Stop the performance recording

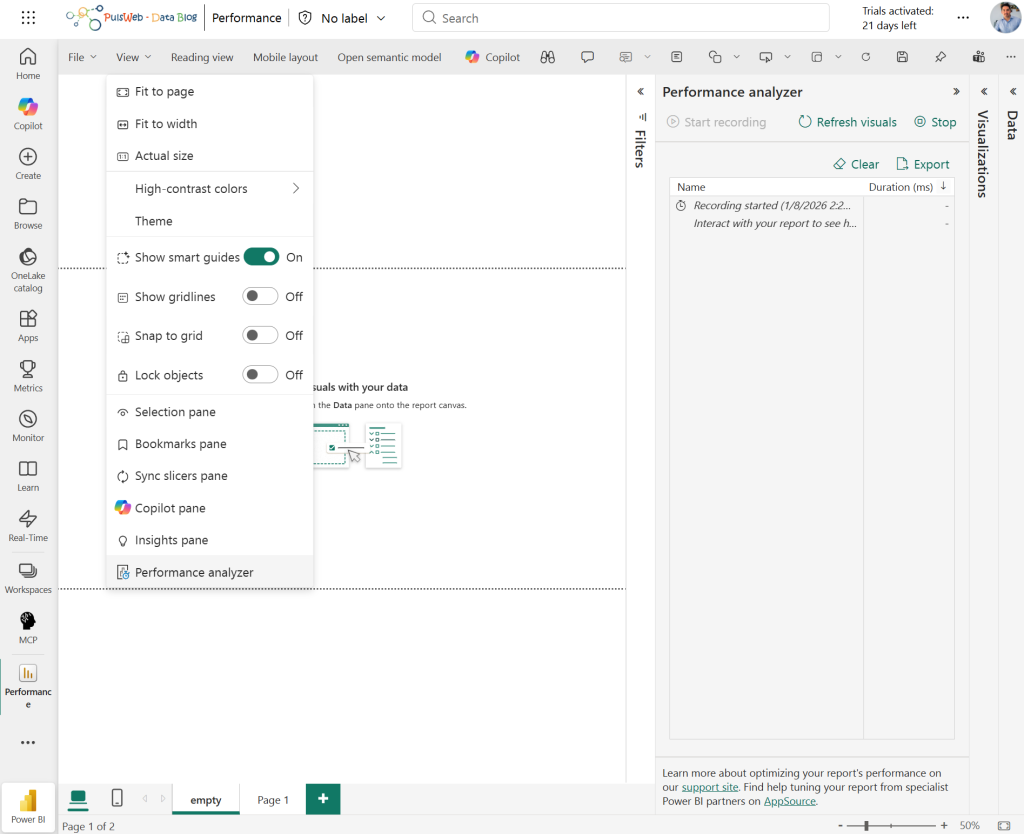[935, 122]
